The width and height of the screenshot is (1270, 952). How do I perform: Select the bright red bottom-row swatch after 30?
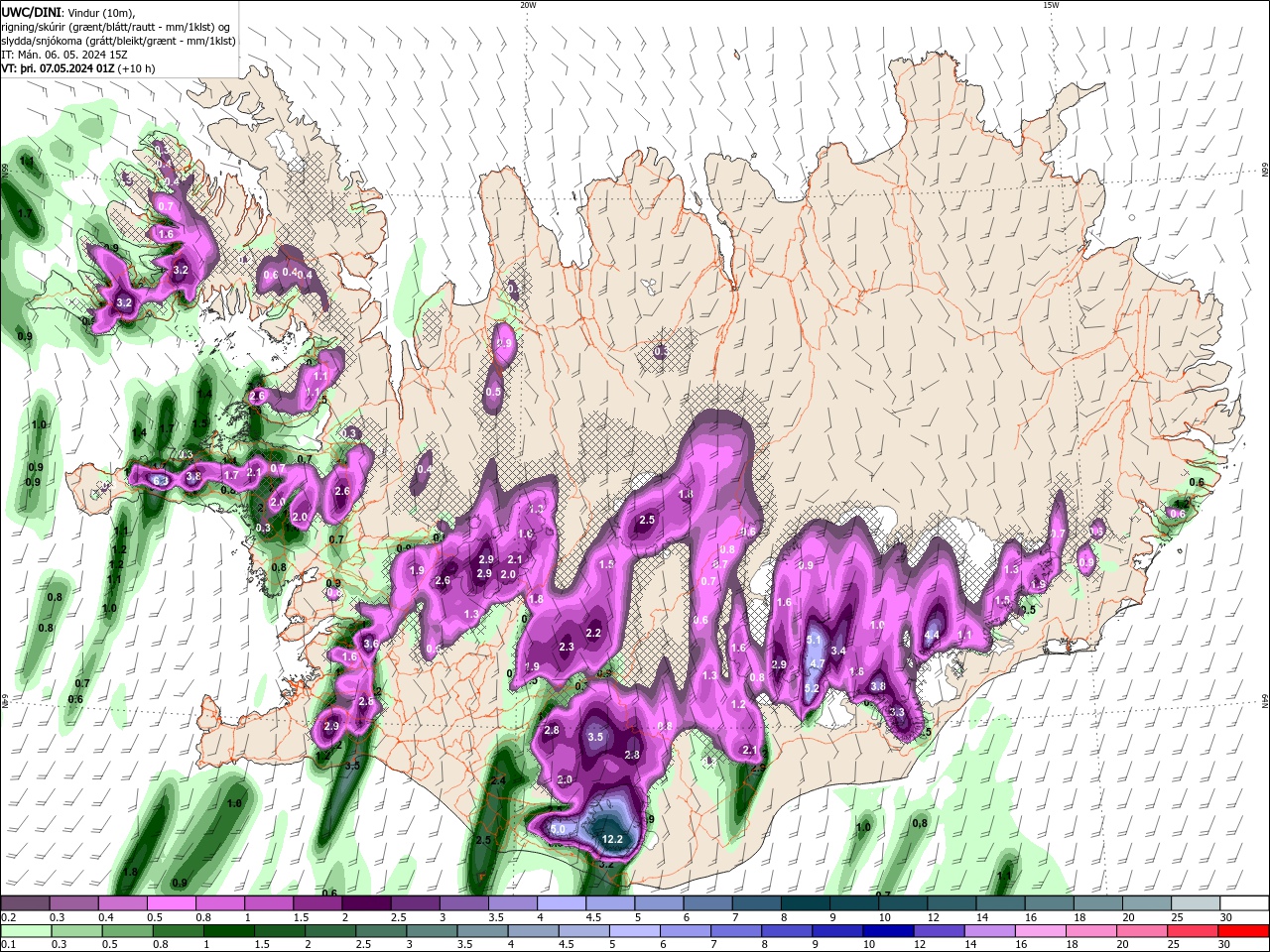(1245, 931)
